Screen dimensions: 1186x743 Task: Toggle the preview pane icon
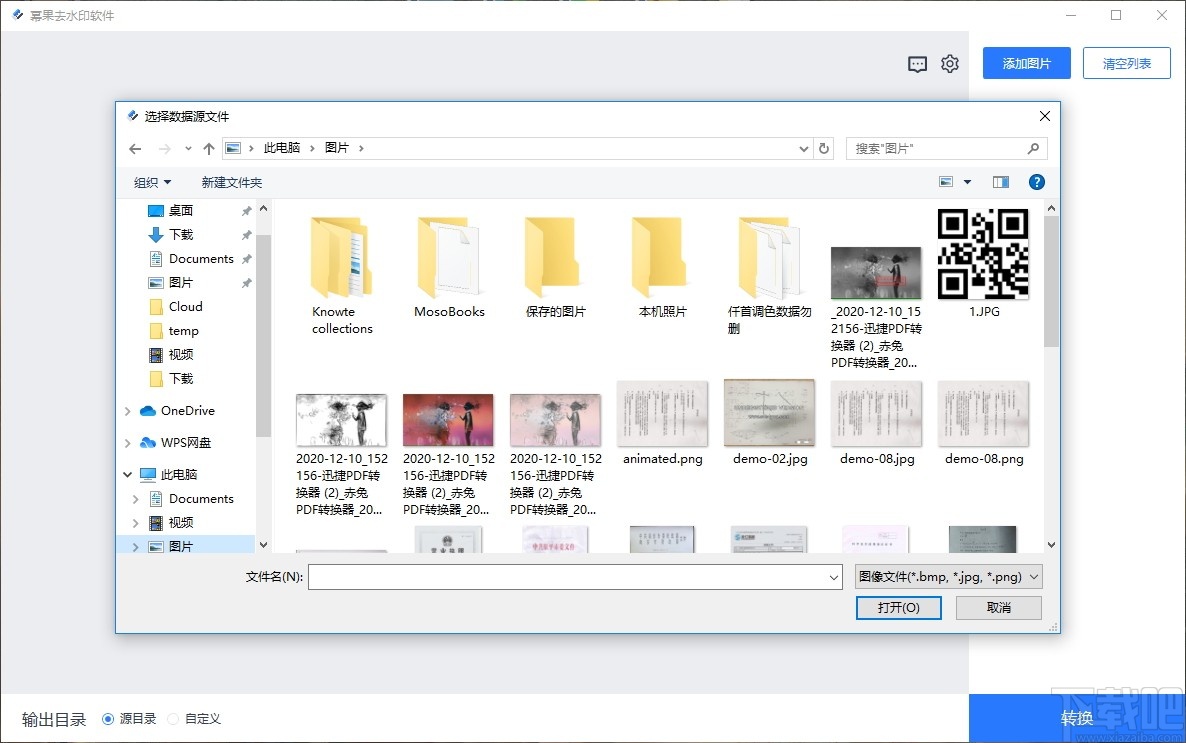click(1001, 182)
